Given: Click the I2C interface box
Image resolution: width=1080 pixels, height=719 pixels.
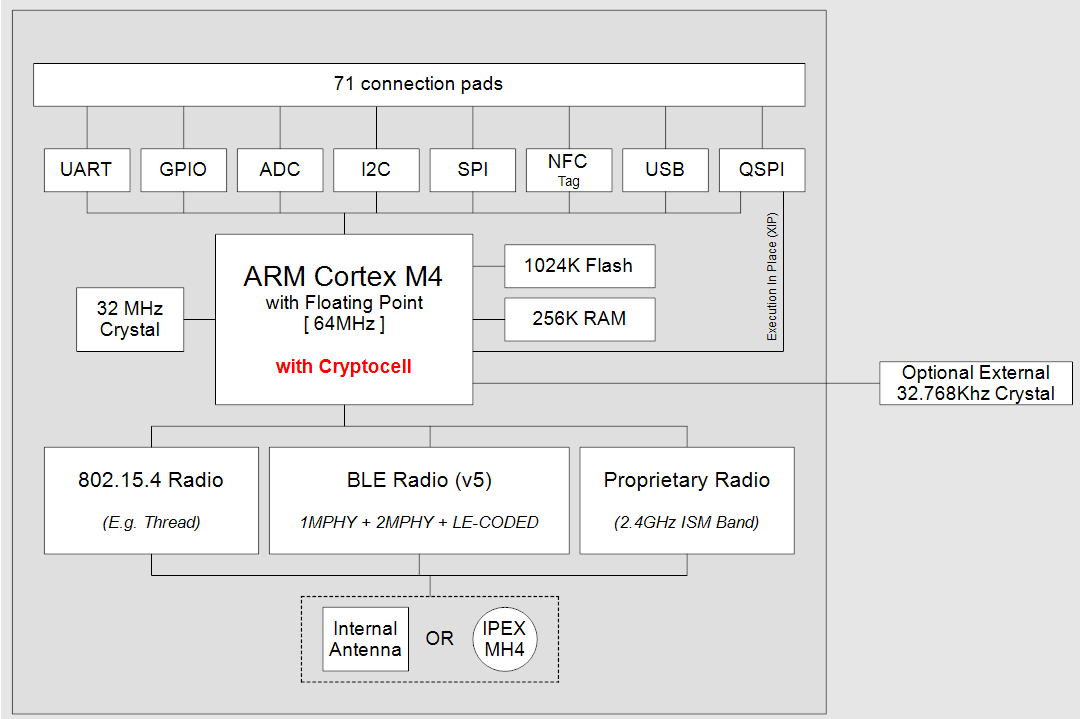Looking at the screenshot, I should point(376,170).
